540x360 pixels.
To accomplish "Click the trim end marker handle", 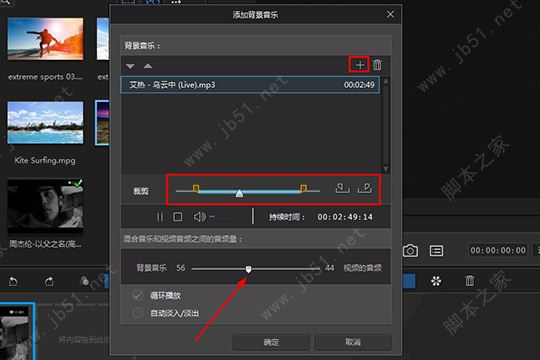I will point(303,188).
